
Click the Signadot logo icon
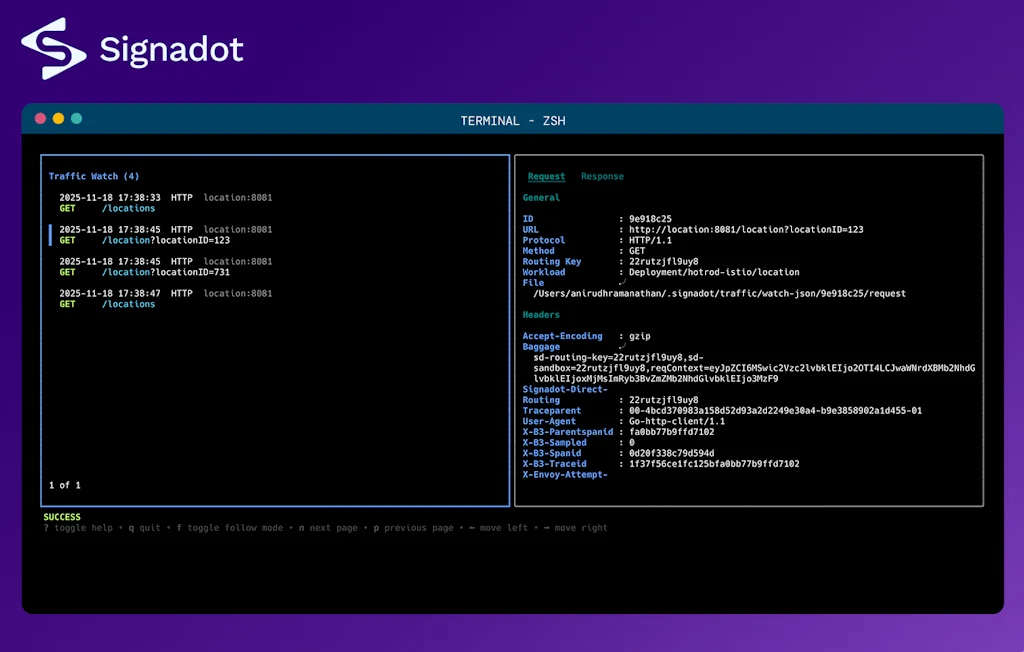tap(53, 47)
